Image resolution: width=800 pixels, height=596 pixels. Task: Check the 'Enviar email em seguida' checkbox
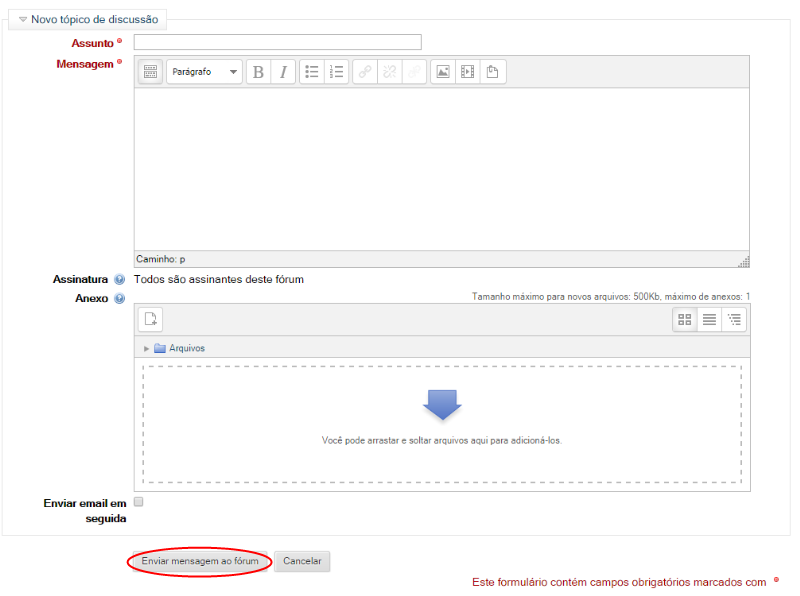[x=139, y=502]
